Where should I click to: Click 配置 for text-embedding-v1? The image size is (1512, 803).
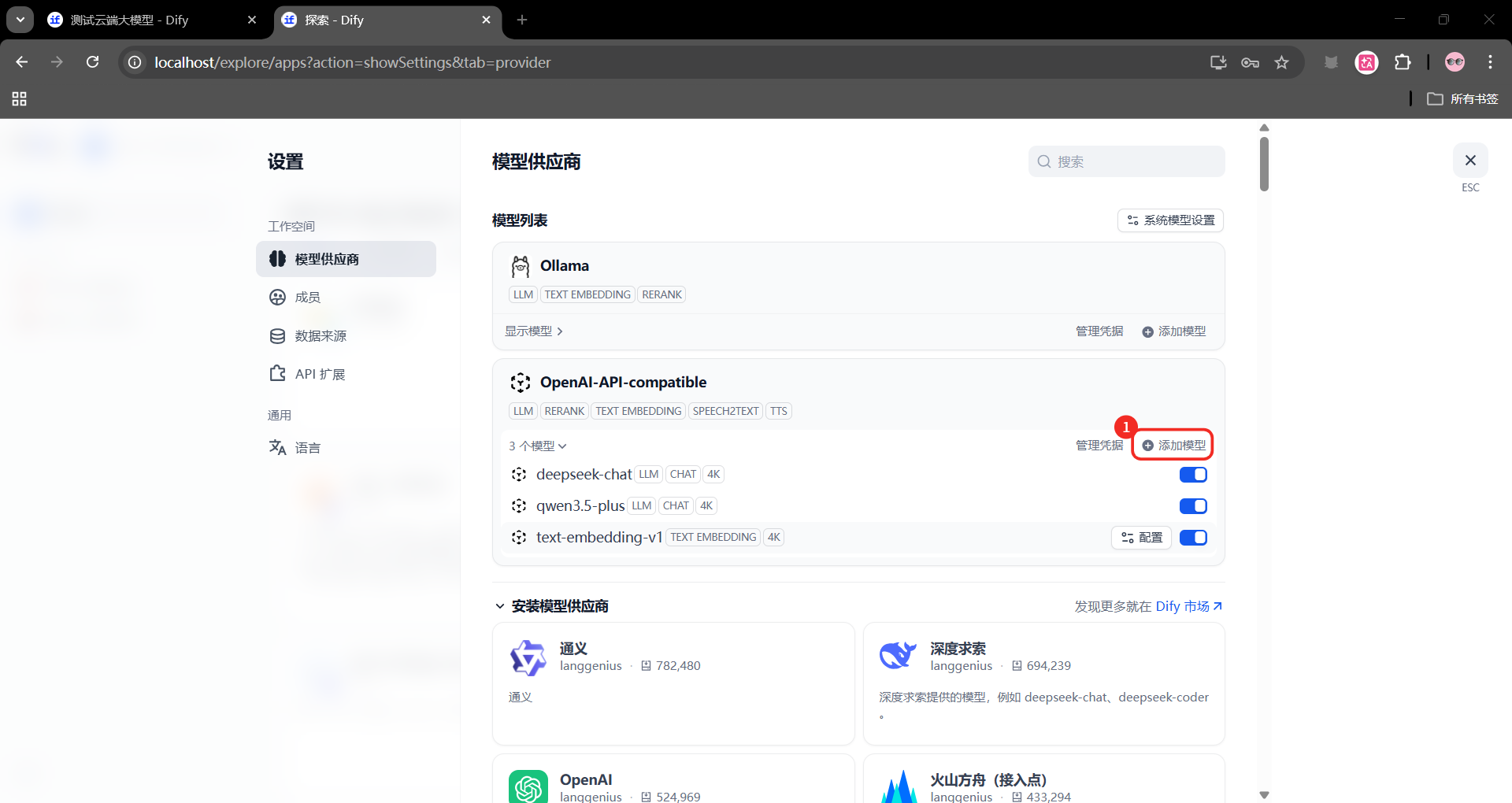point(1142,538)
